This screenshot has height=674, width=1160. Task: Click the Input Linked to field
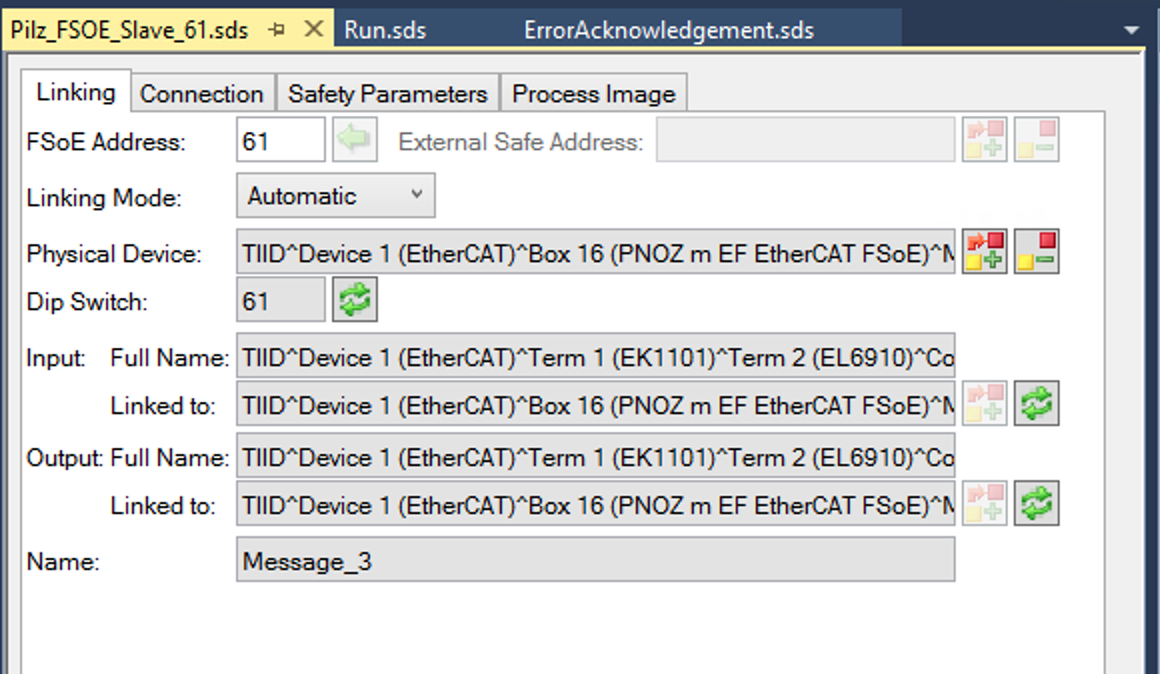point(596,403)
